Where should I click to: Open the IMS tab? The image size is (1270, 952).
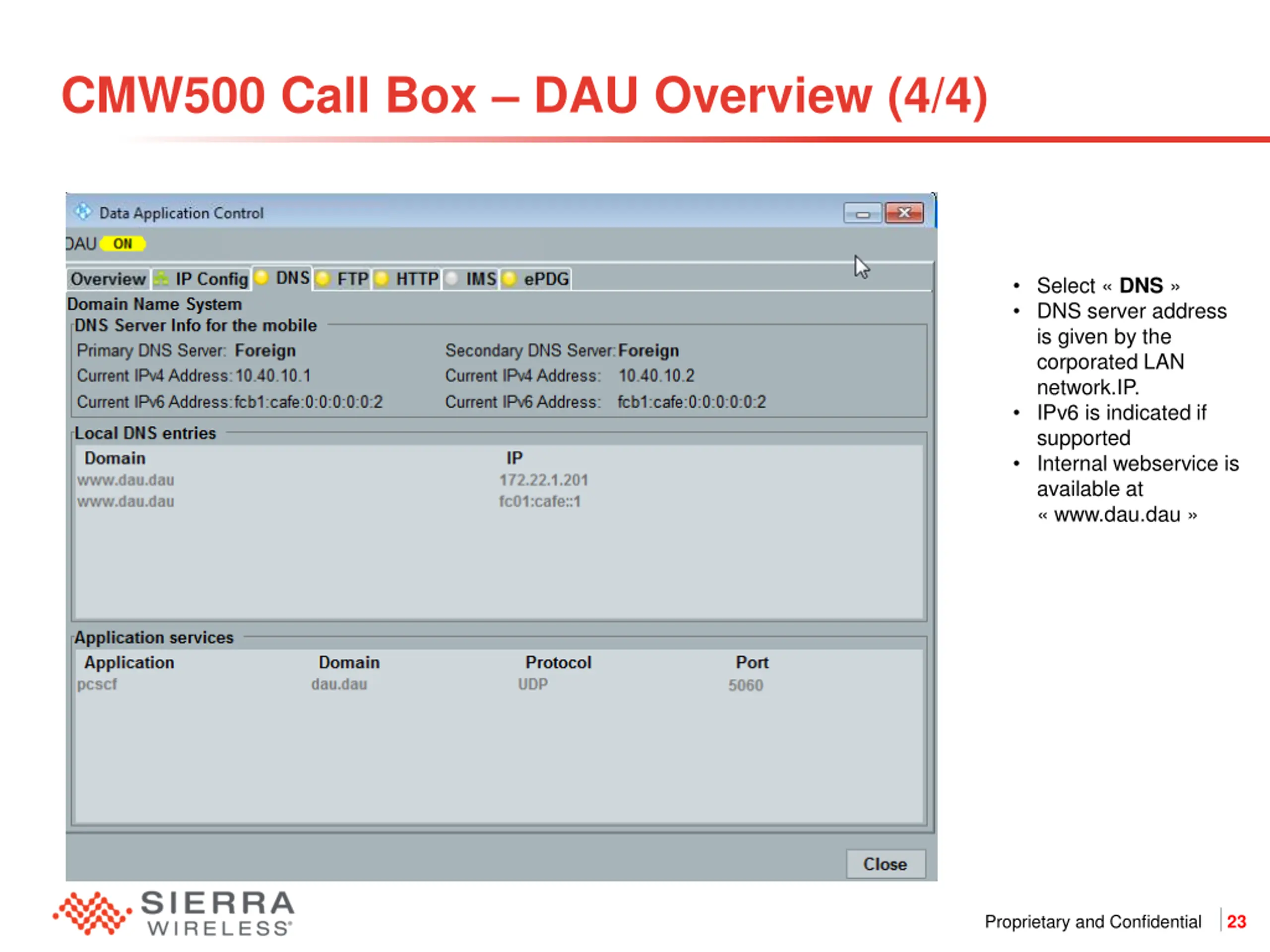tap(470, 280)
